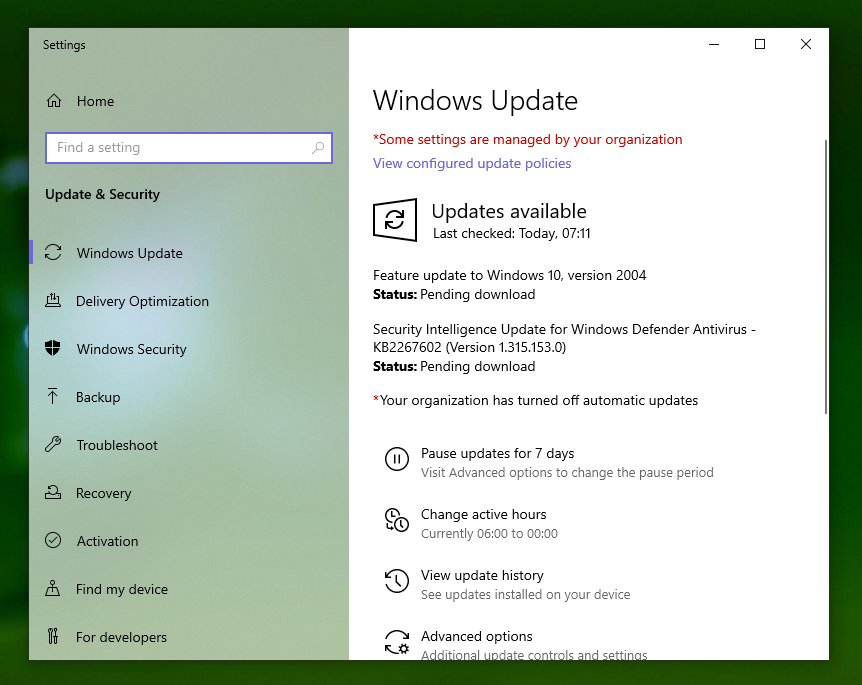Click the magnifier icon in search box
This screenshot has width=862, height=685.
coord(318,147)
